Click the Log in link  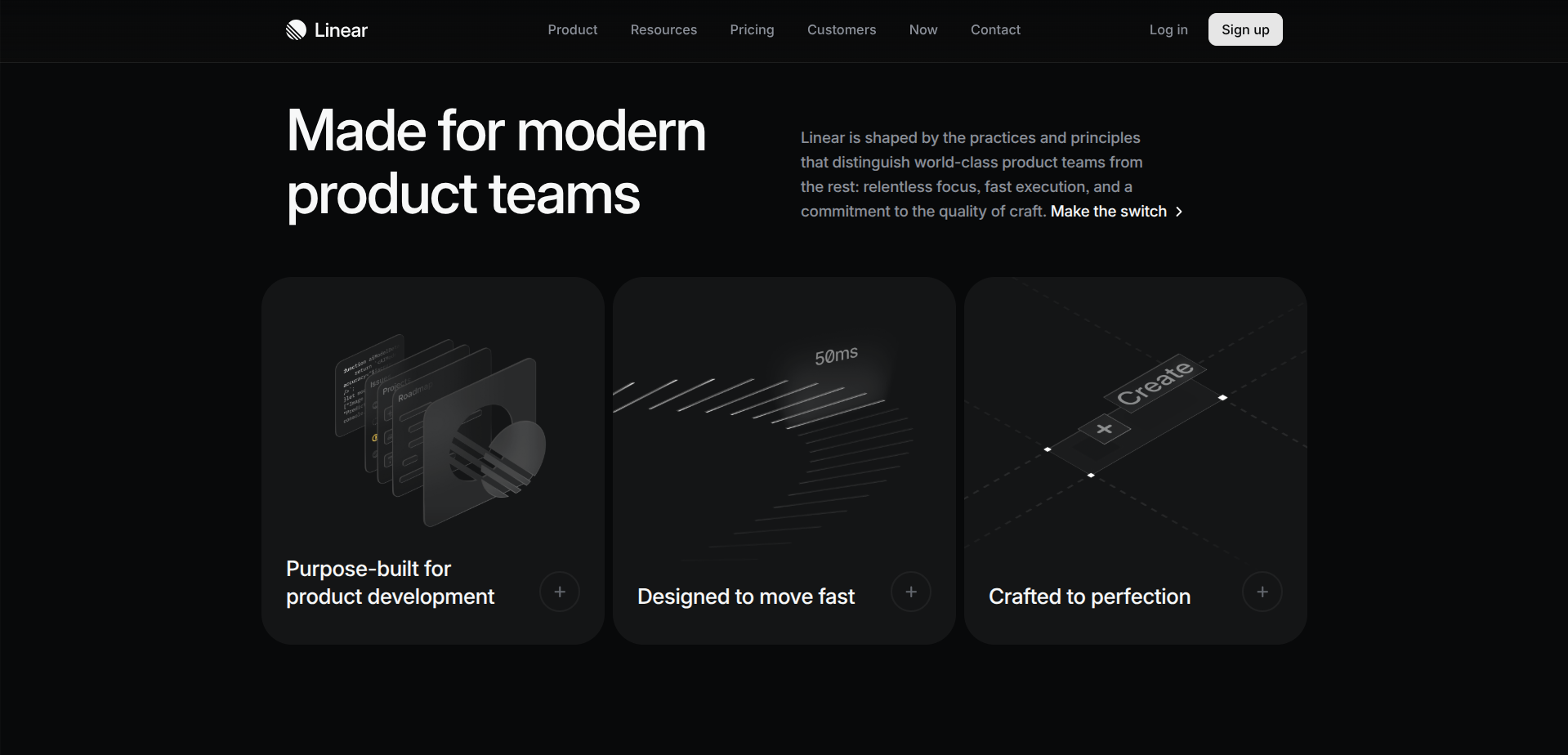click(1168, 30)
